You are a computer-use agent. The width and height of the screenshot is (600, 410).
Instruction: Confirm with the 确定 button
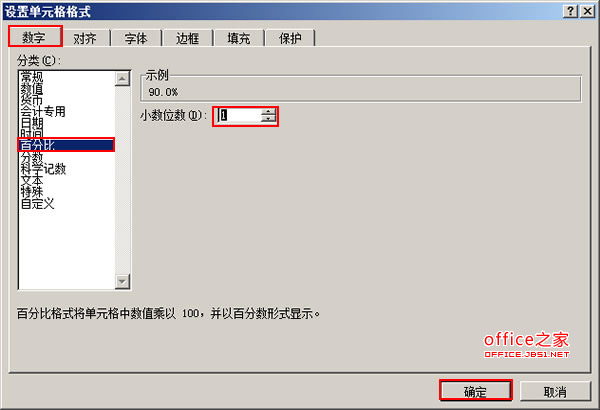click(476, 391)
